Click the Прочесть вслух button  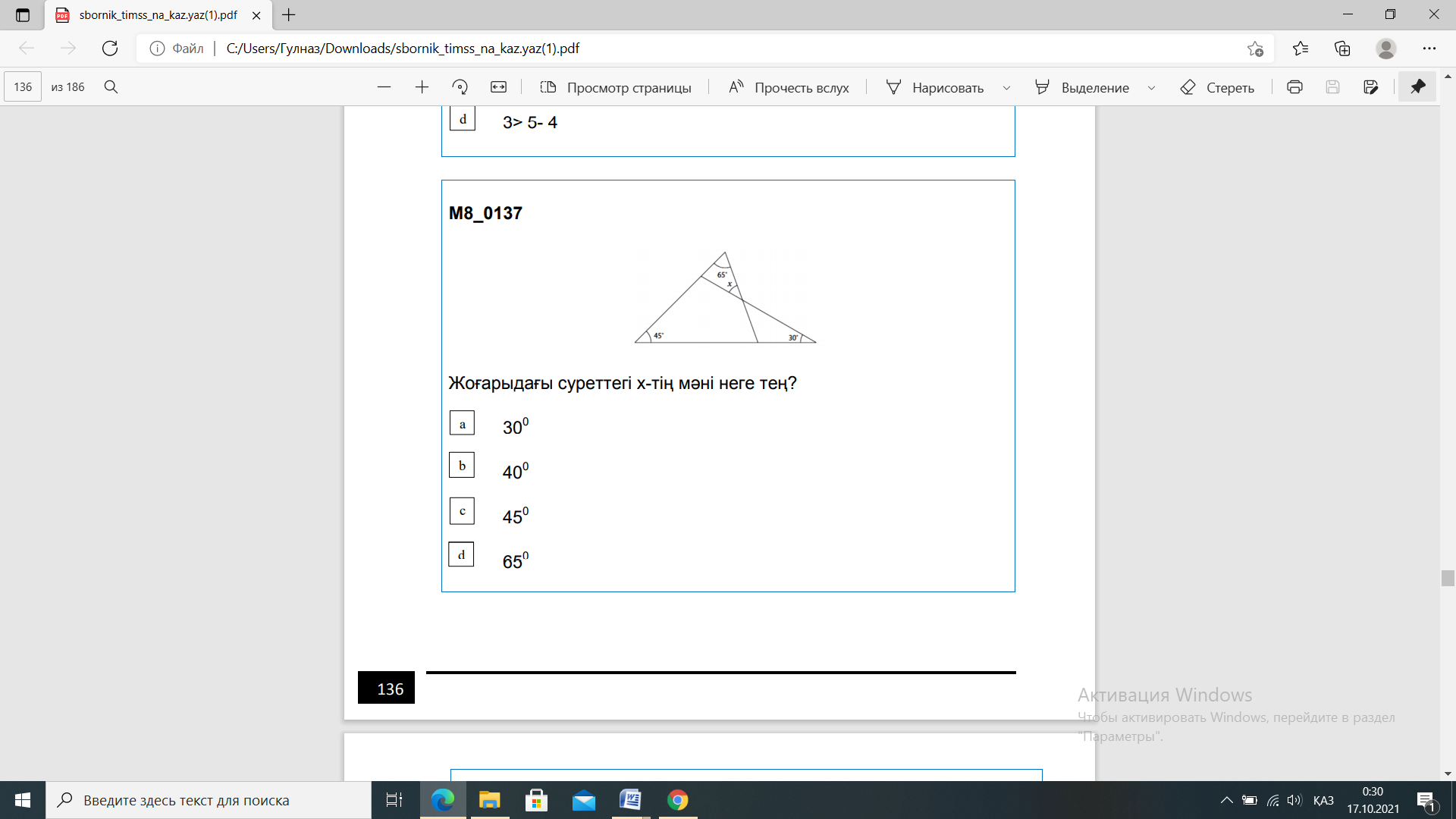[789, 87]
